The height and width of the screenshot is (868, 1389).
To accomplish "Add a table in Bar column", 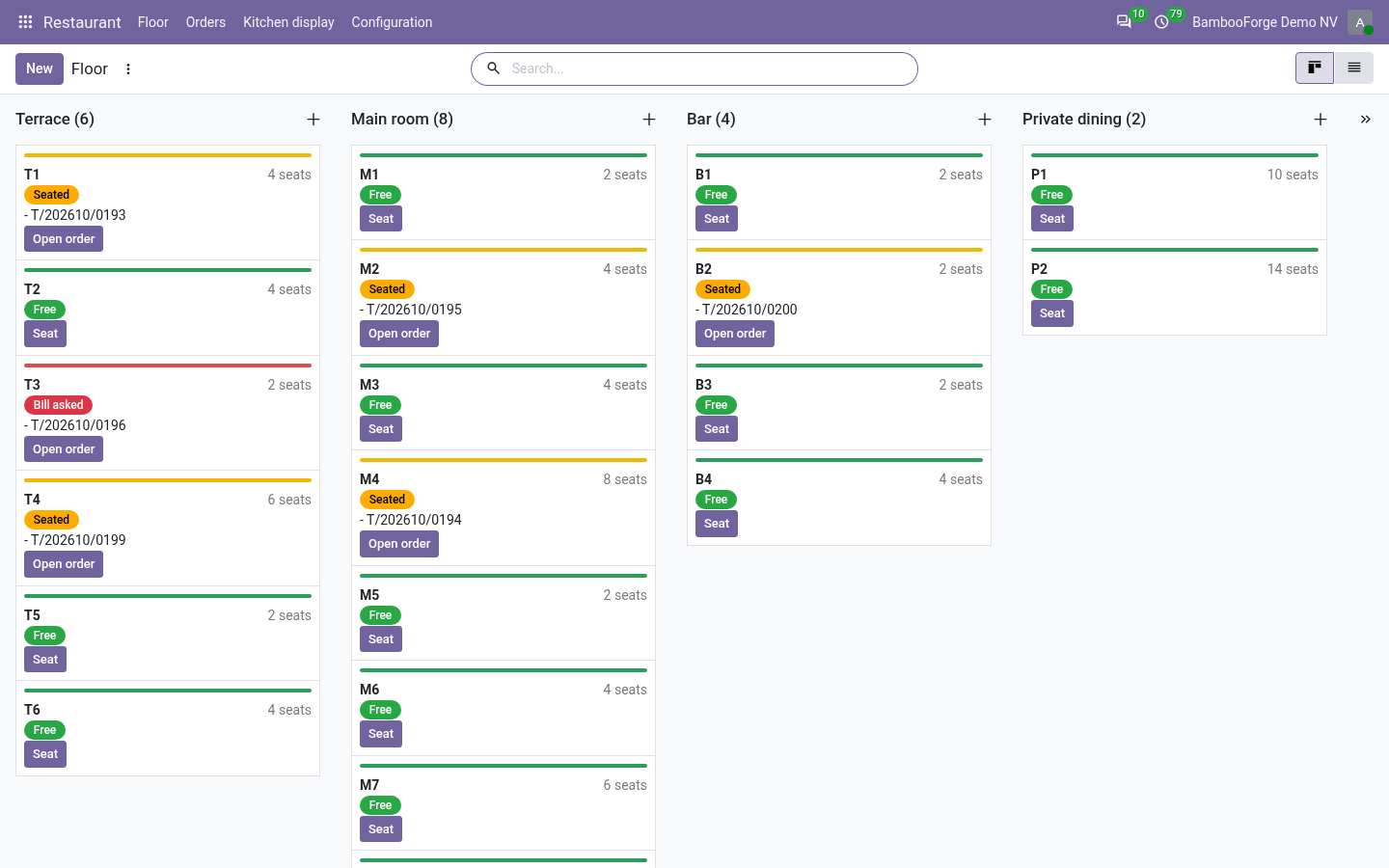I will (x=985, y=120).
